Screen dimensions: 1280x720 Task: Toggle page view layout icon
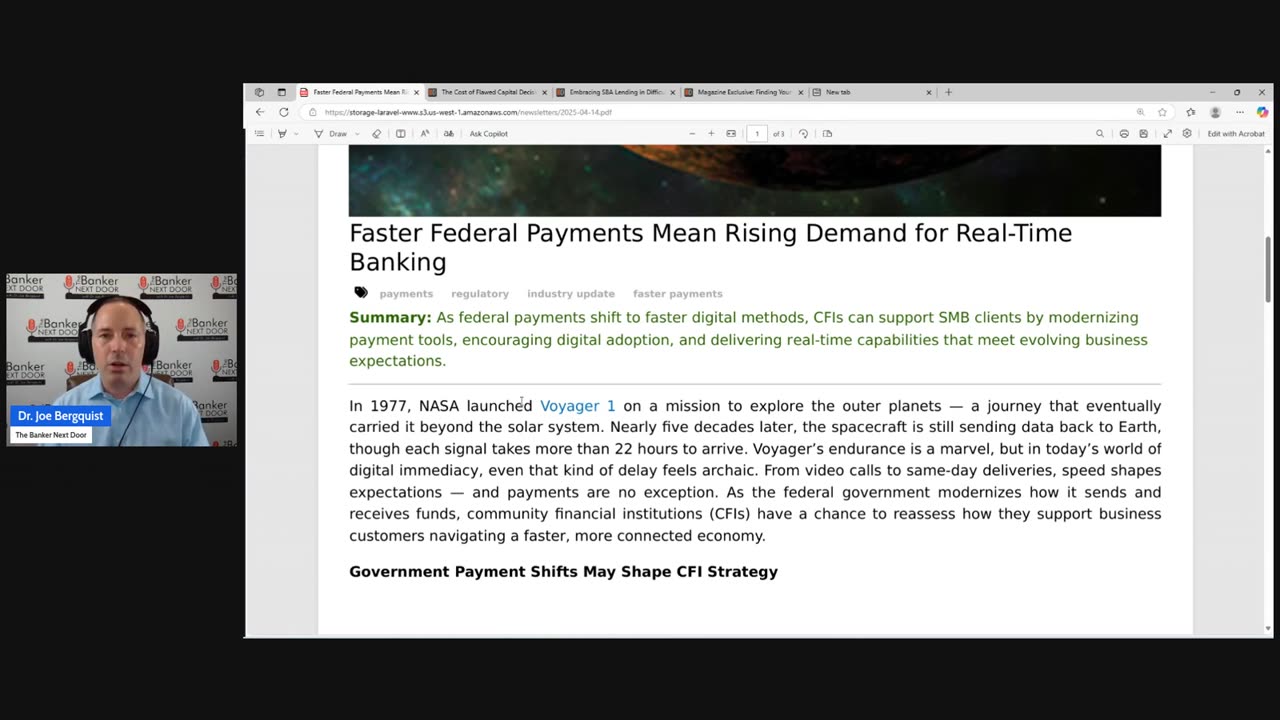click(401, 133)
